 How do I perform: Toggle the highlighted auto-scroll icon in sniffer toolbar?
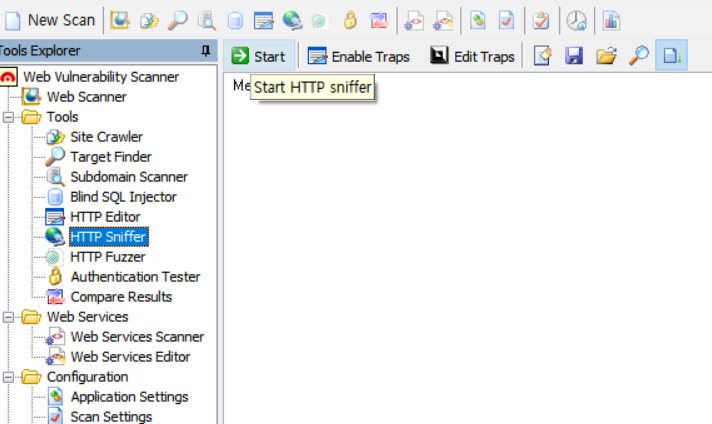pos(672,56)
